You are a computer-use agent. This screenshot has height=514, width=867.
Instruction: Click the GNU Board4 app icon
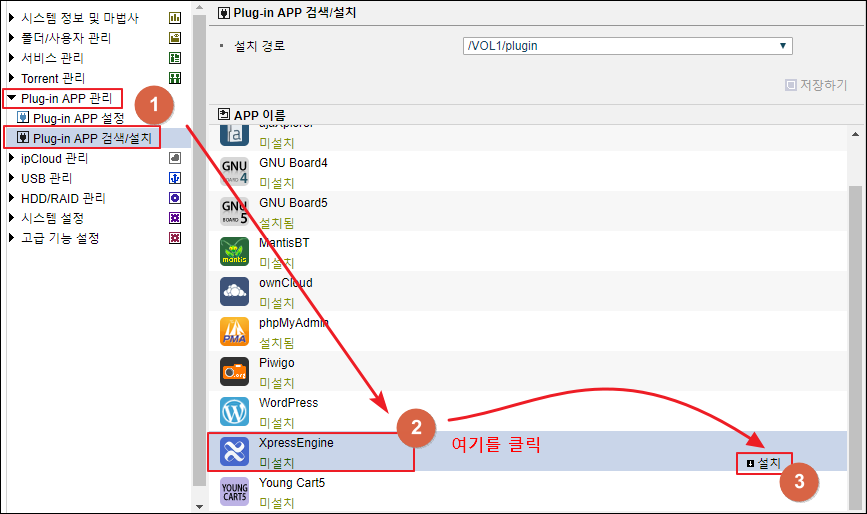pyautogui.click(x=234, y=171)
